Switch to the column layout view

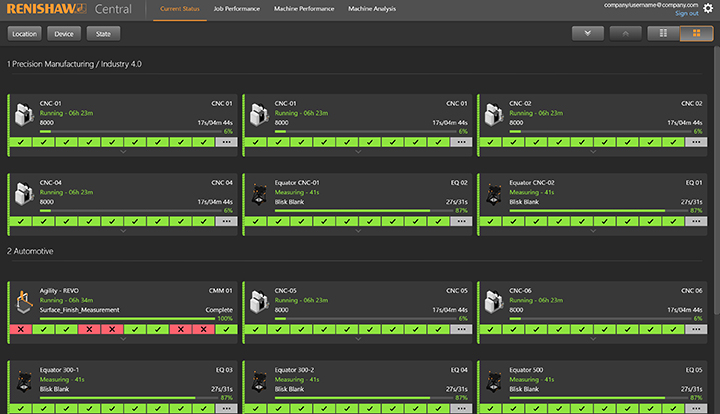(x=663, y=33)
